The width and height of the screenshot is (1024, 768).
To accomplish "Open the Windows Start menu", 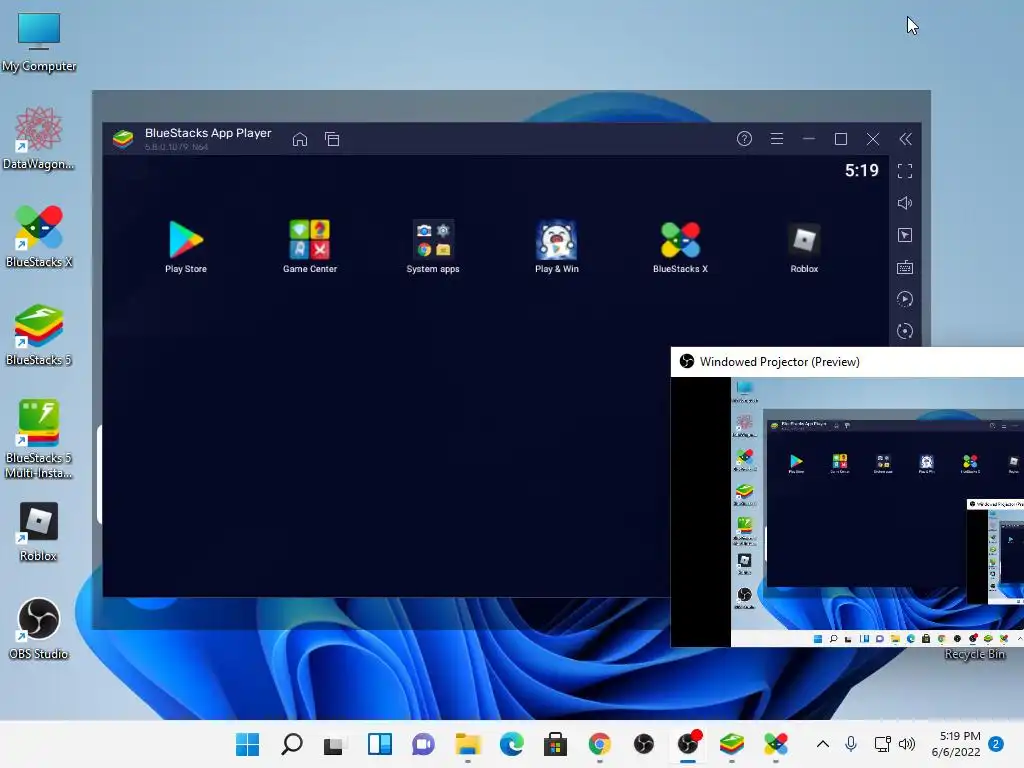I will coord(248,744).
